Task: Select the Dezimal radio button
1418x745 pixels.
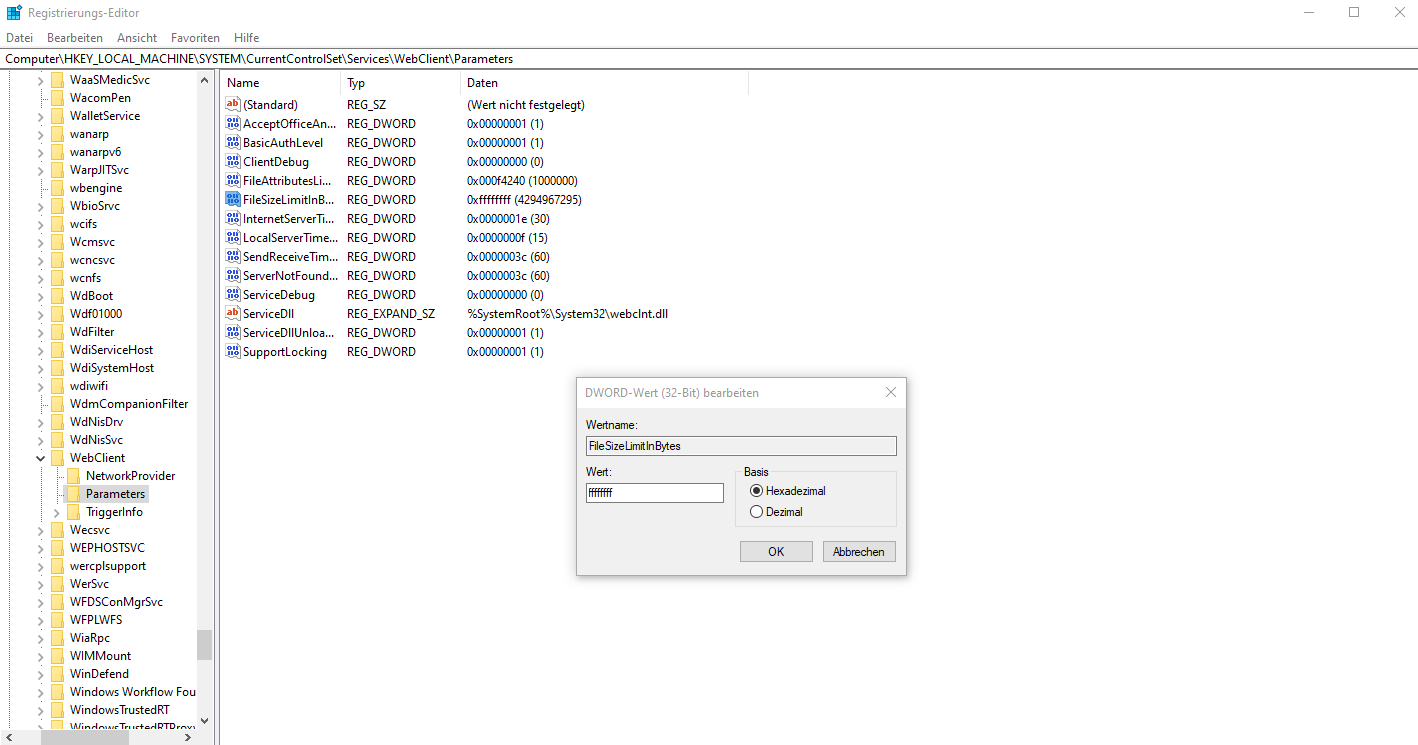Action: [756, 512]
